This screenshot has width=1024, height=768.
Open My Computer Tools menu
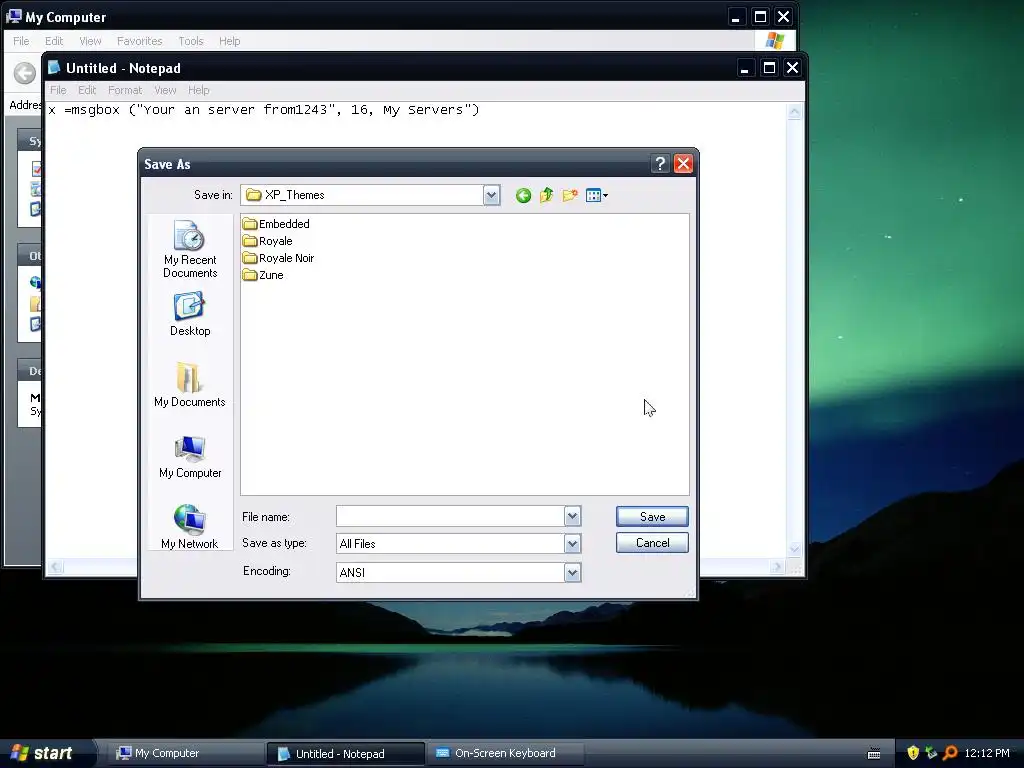pyautogui.click(x=191, y=41)
